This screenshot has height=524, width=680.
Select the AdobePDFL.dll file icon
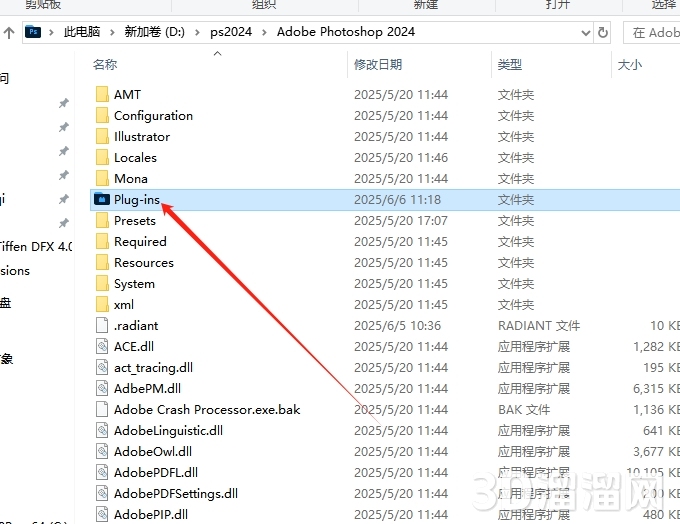pos(102,472)
